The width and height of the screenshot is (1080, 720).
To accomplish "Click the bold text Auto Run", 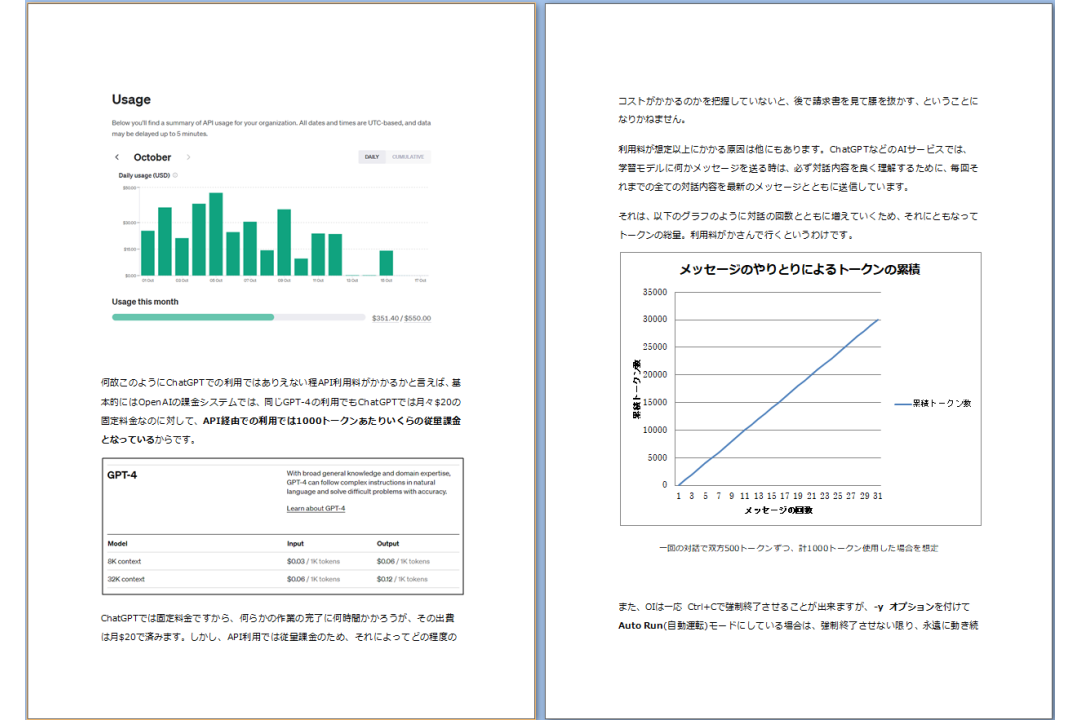I will point(640,626).
